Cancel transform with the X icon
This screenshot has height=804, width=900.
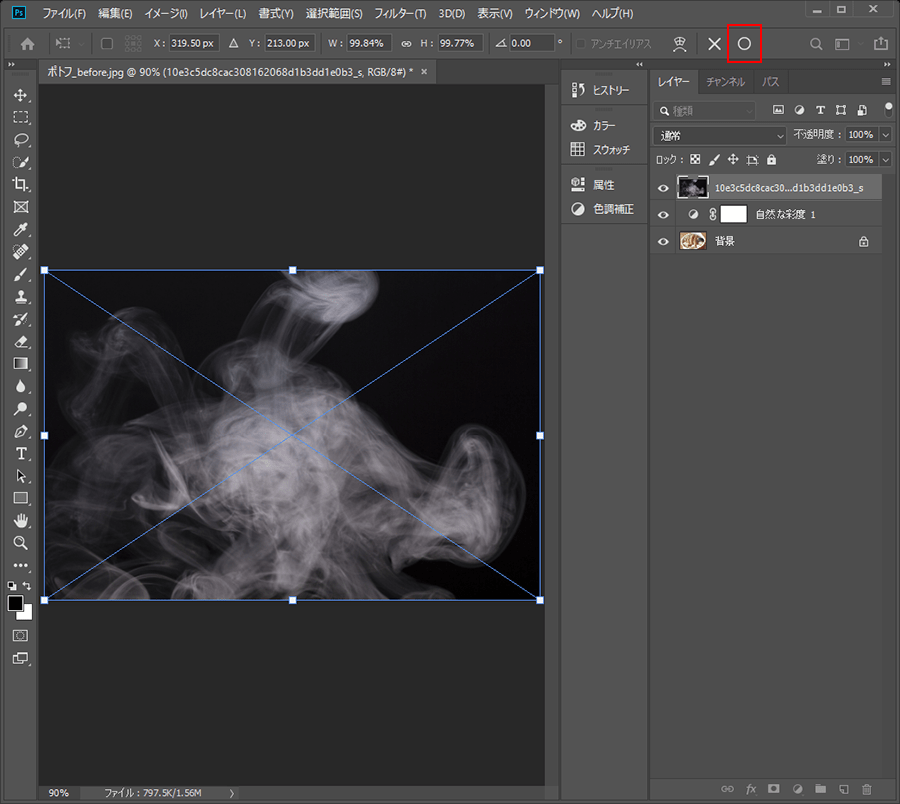tap(714, 44)
